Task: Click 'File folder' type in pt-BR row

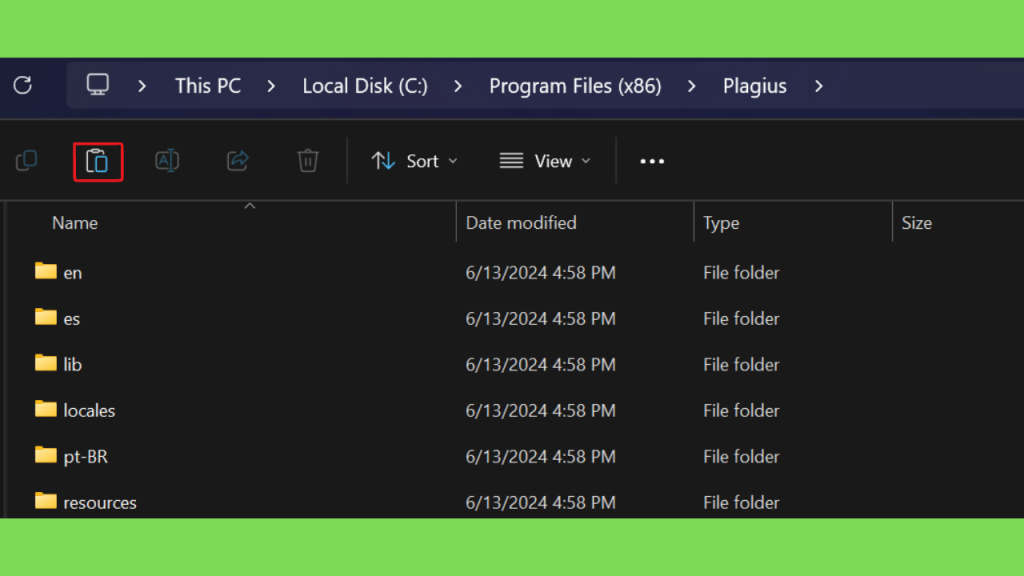Action: (741, 456)
